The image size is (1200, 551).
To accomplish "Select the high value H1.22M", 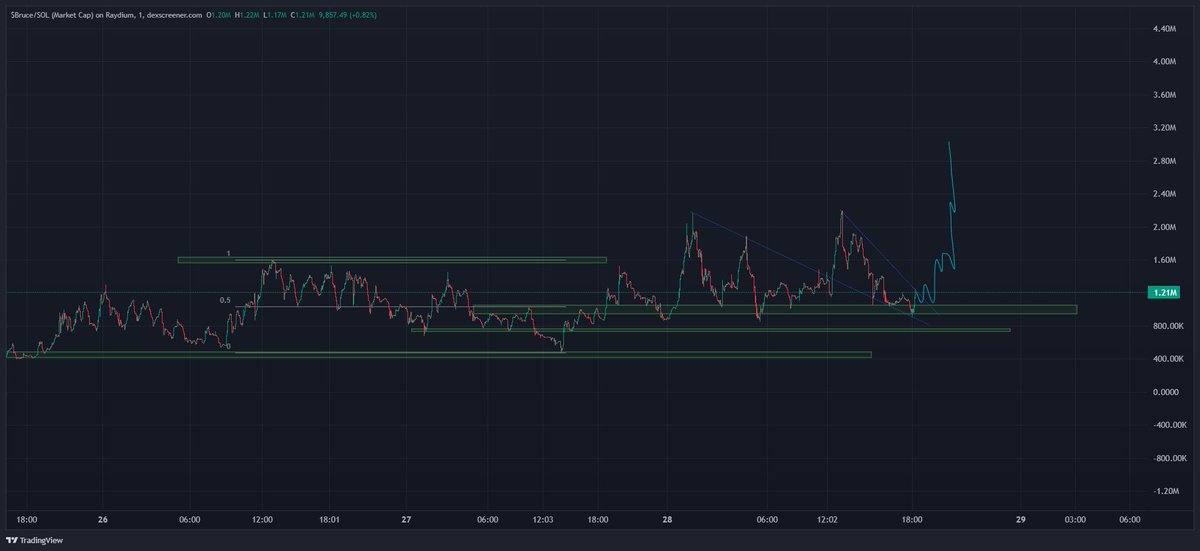I will click(x=247, y=15).
